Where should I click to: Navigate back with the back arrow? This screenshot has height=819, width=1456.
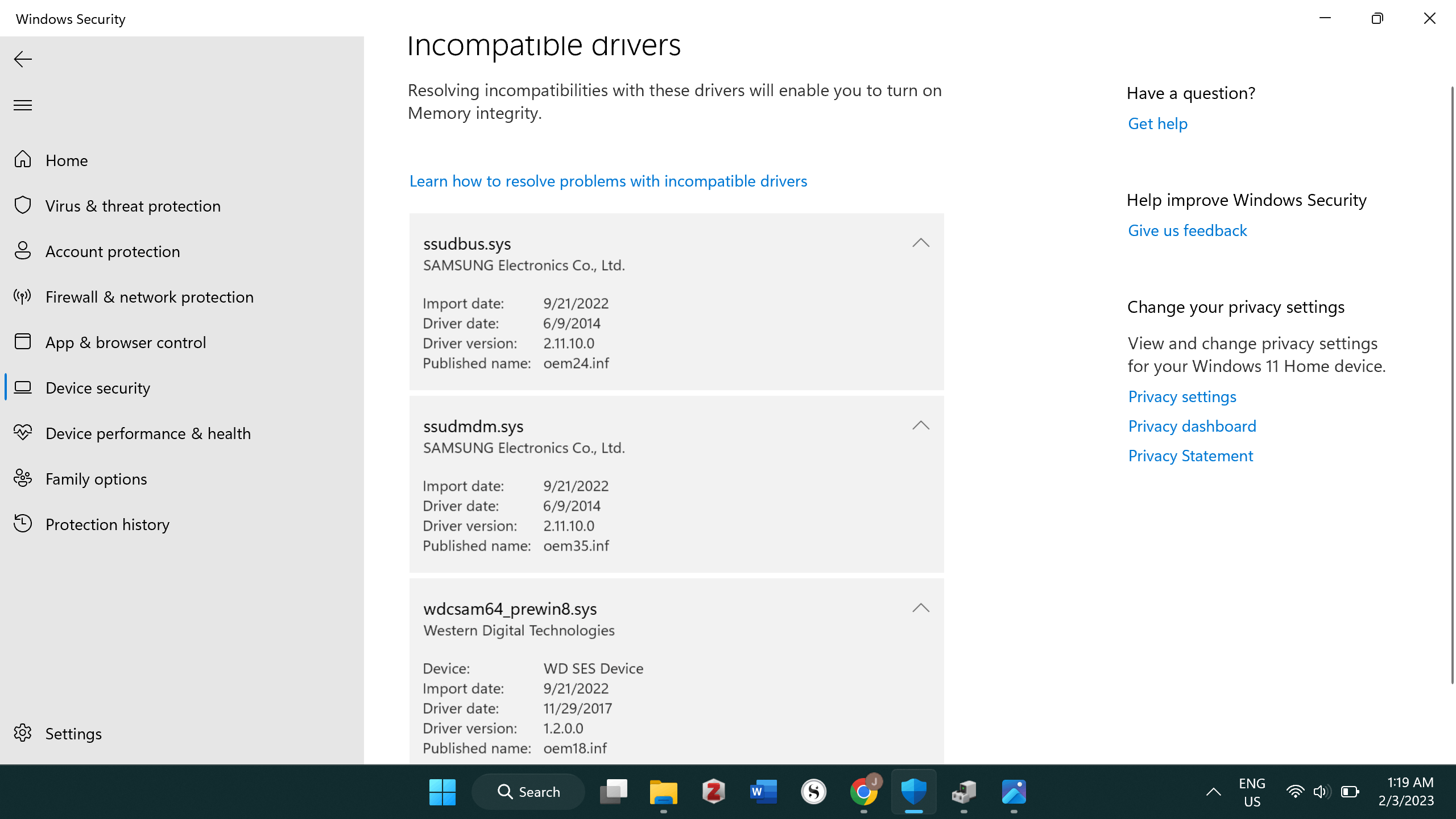pos(22,59)
